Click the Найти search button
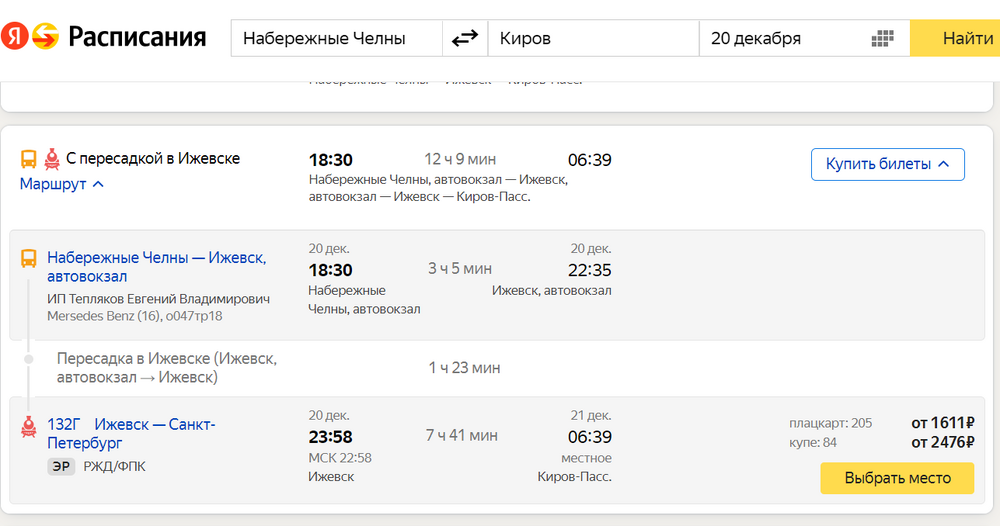Image resolution: width=1000 pixels, height=526 pixels. point(959,38)
